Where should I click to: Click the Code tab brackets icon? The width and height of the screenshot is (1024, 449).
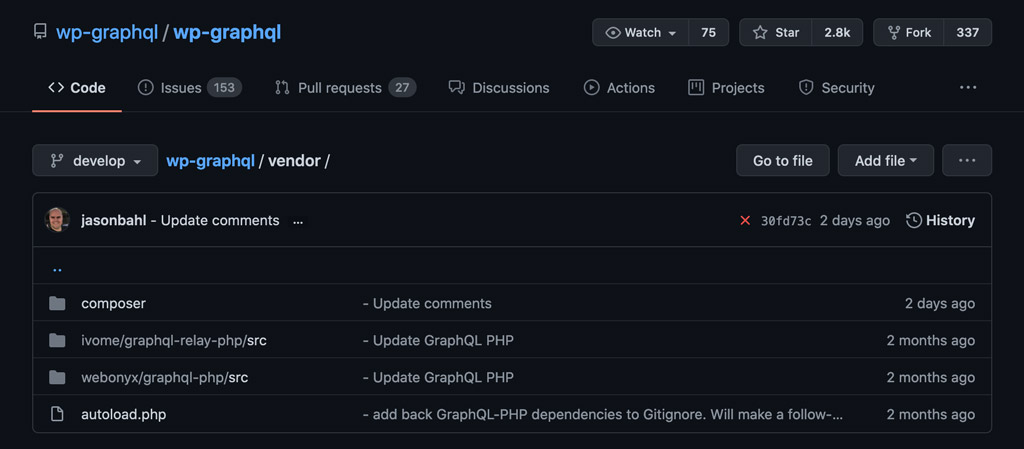point(56,87)
